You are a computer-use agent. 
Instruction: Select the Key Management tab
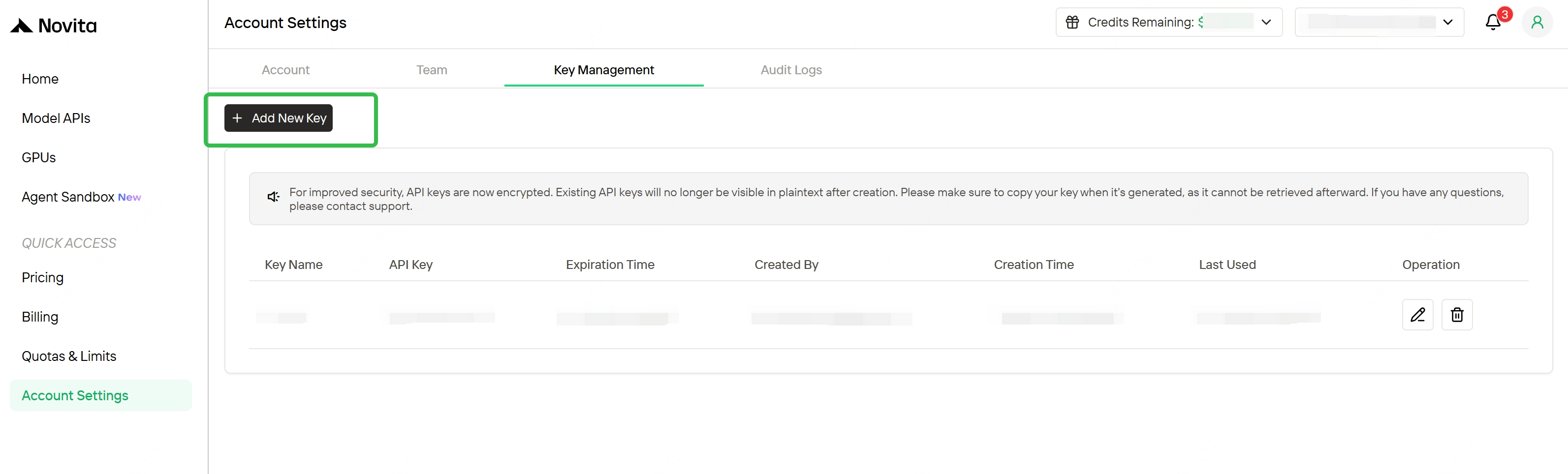604,70
